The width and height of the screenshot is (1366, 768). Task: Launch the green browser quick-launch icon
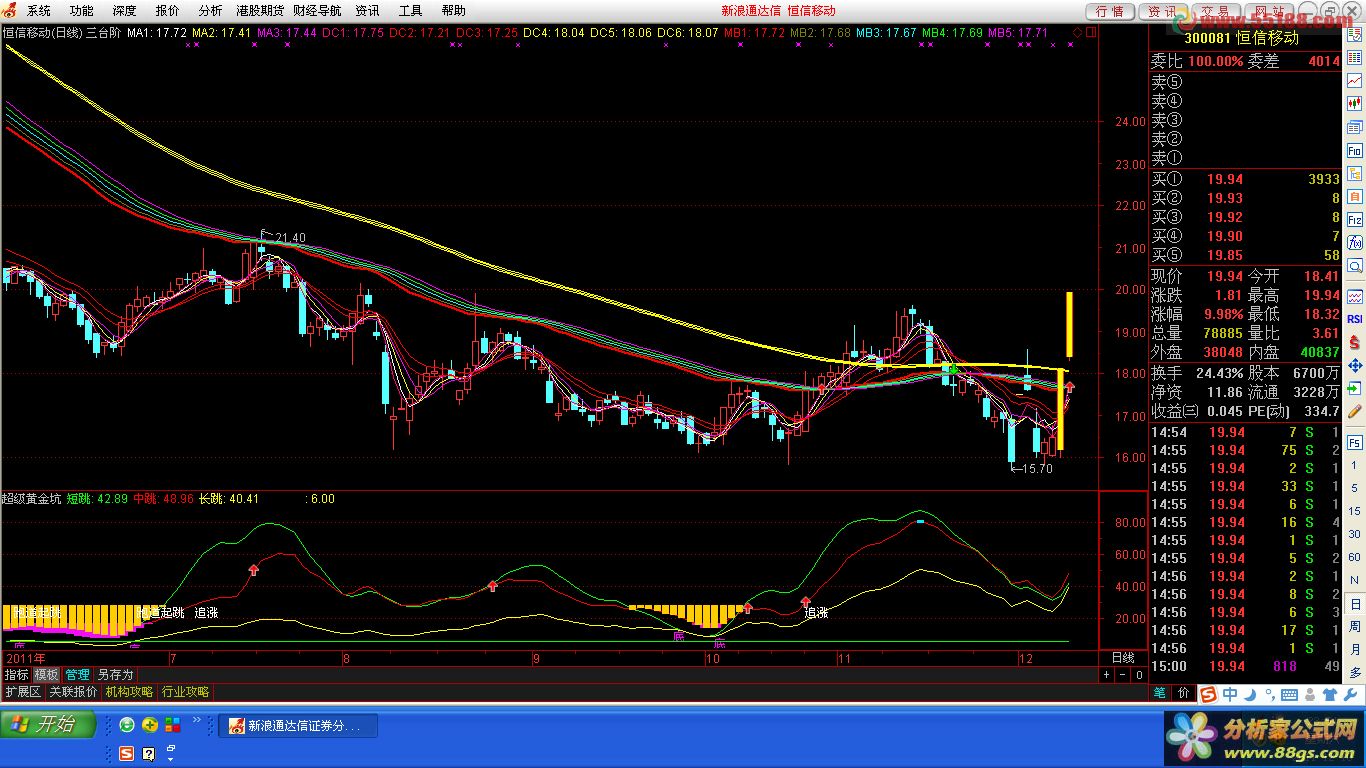point(127,724)
